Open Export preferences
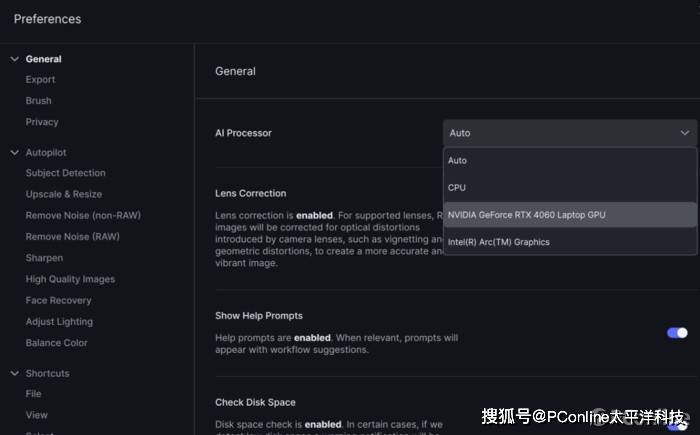 [x=40, y=80]
